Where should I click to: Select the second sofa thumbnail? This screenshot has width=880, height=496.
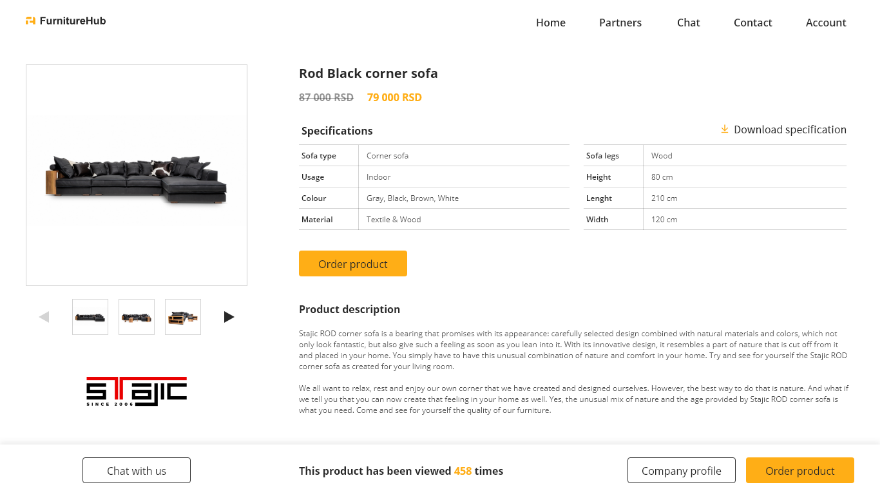136,317
